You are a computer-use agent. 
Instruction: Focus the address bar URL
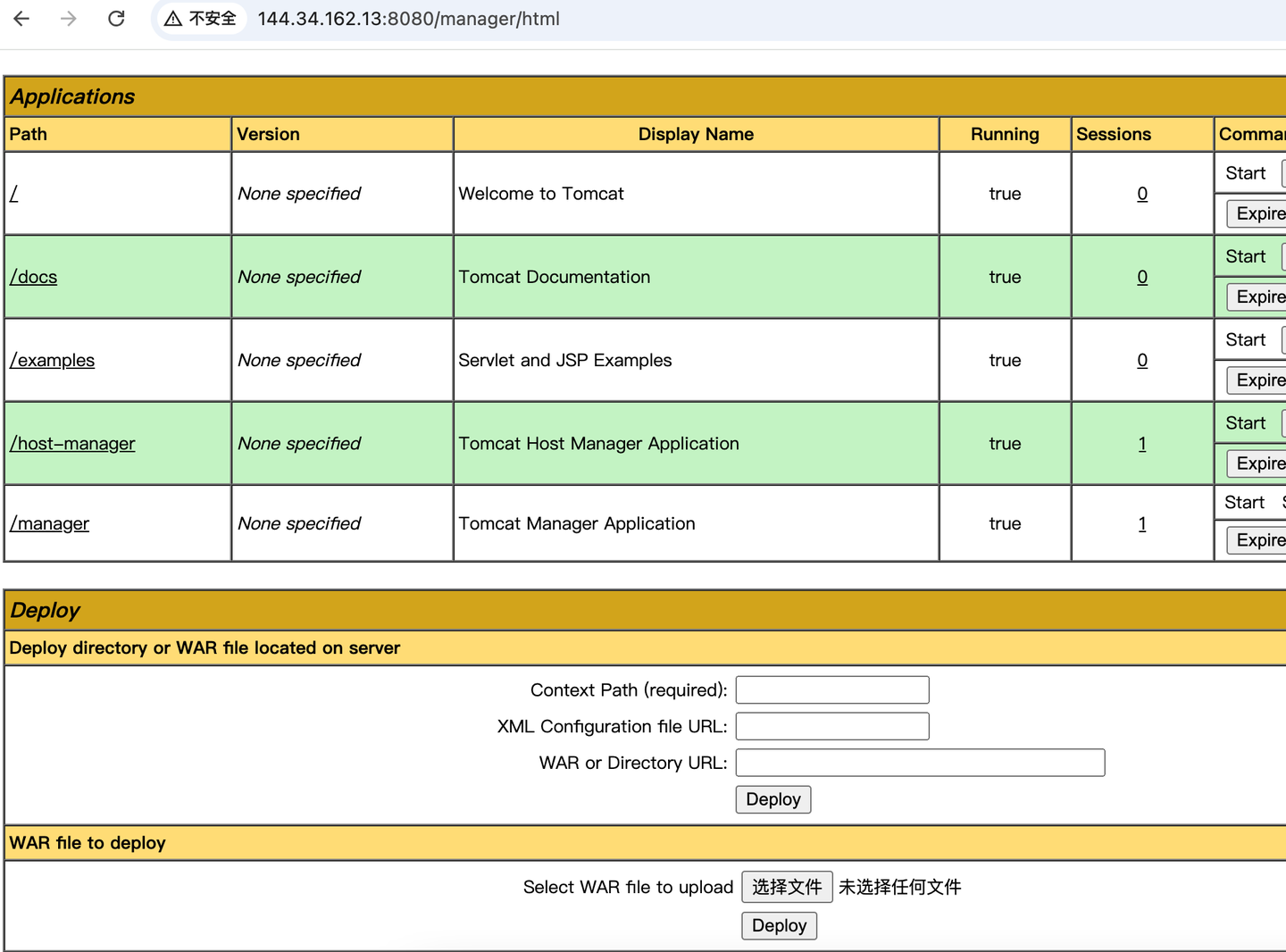[x=409, y=19]
